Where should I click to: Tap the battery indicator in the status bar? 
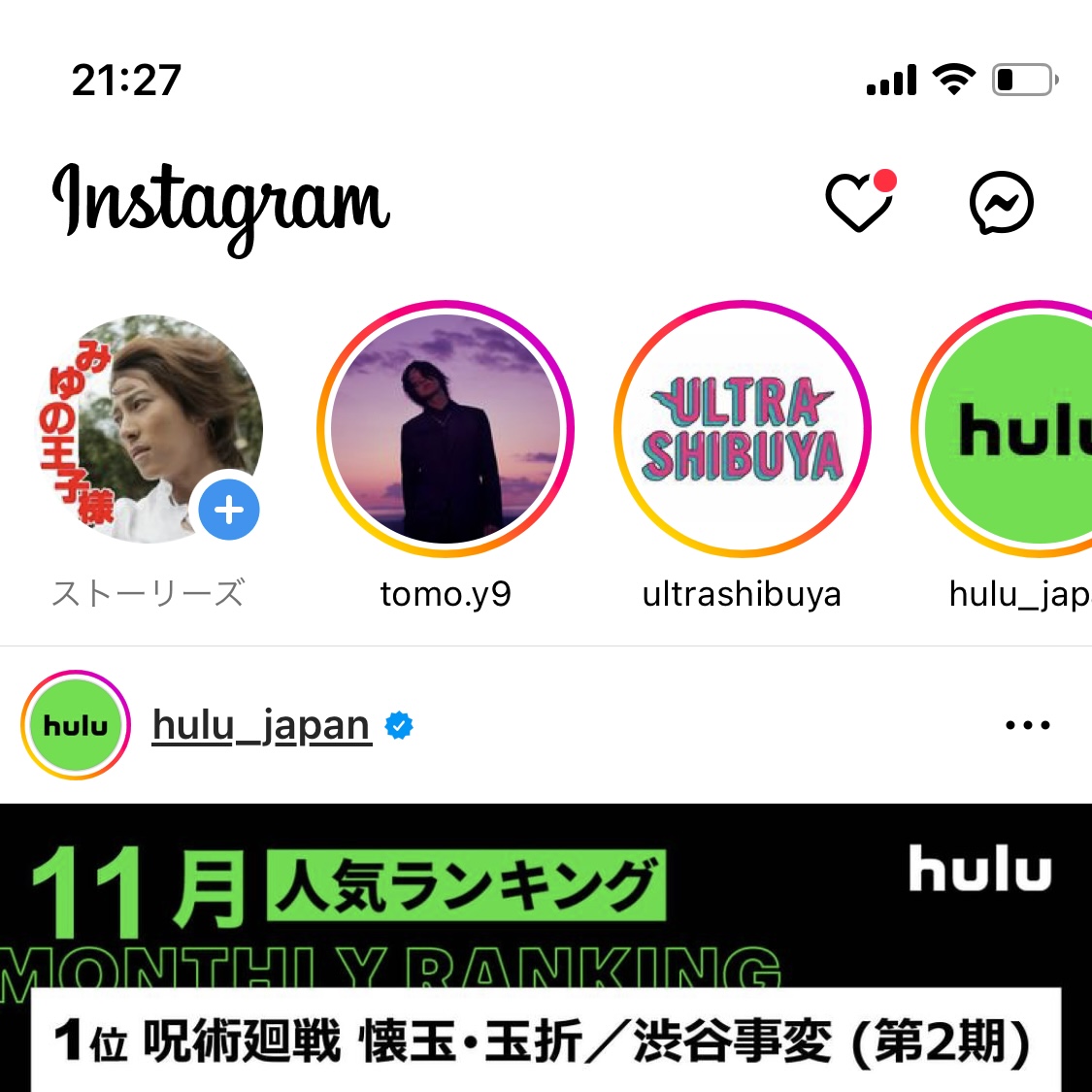point(1025,80)
